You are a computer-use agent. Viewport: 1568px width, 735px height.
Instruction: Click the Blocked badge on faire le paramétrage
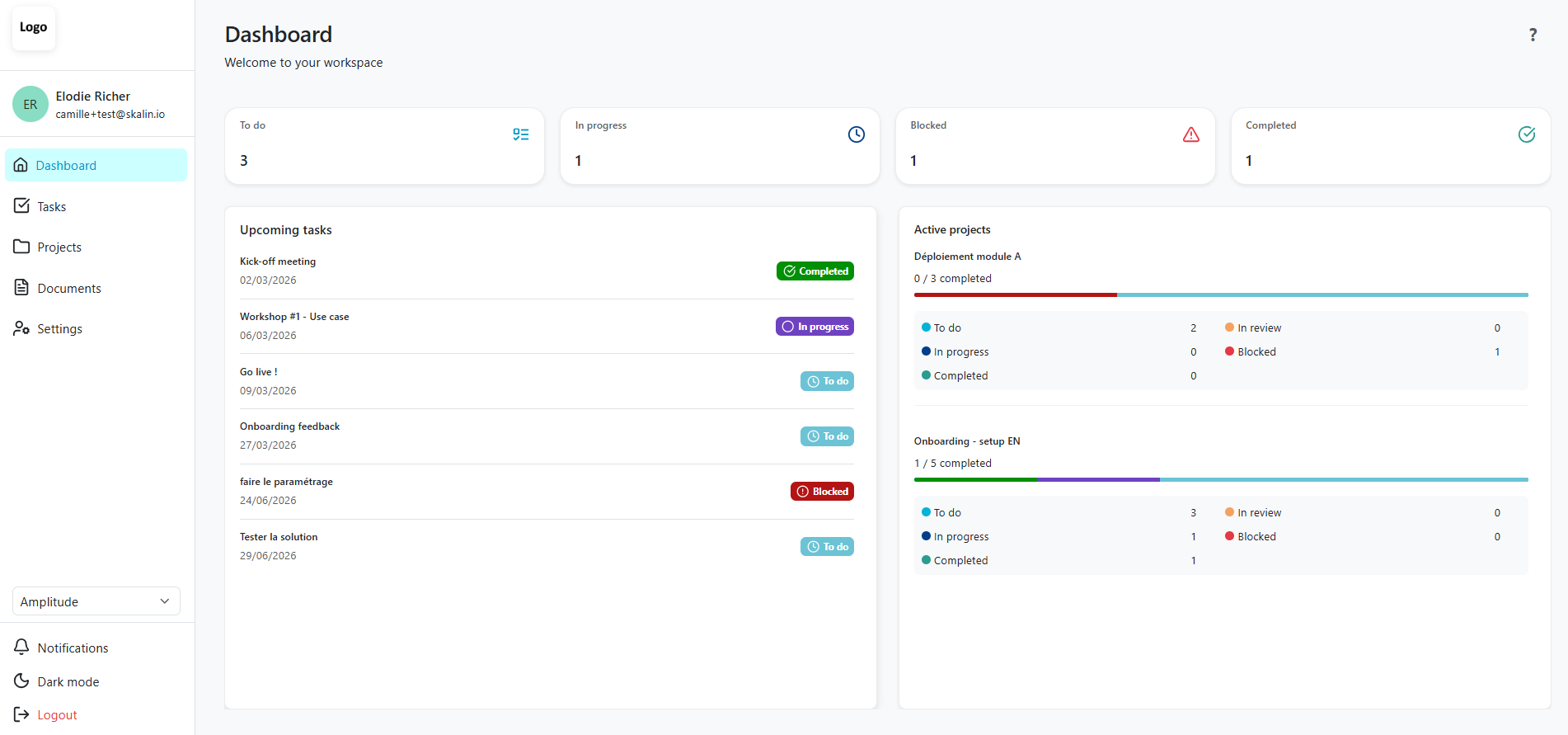point(822,492)
